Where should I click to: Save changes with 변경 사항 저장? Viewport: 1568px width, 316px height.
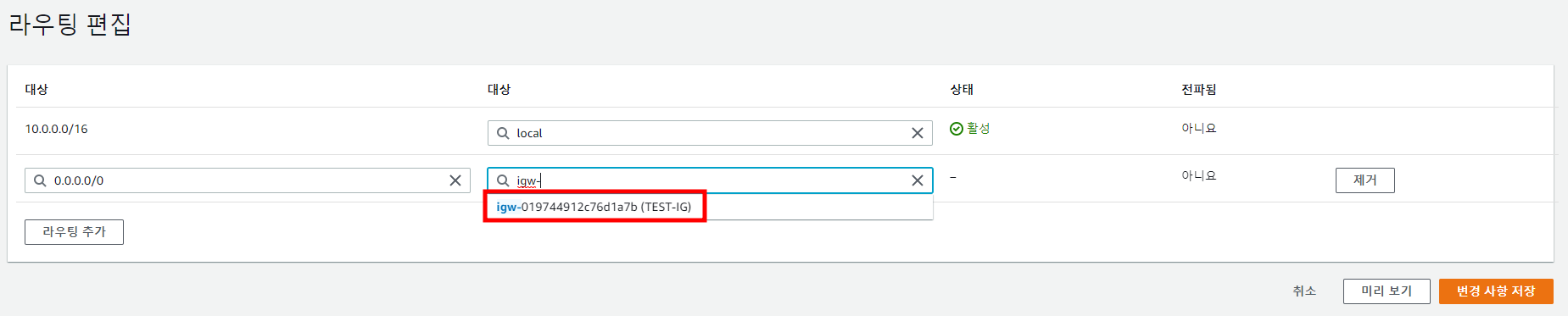pos(1496,291)
